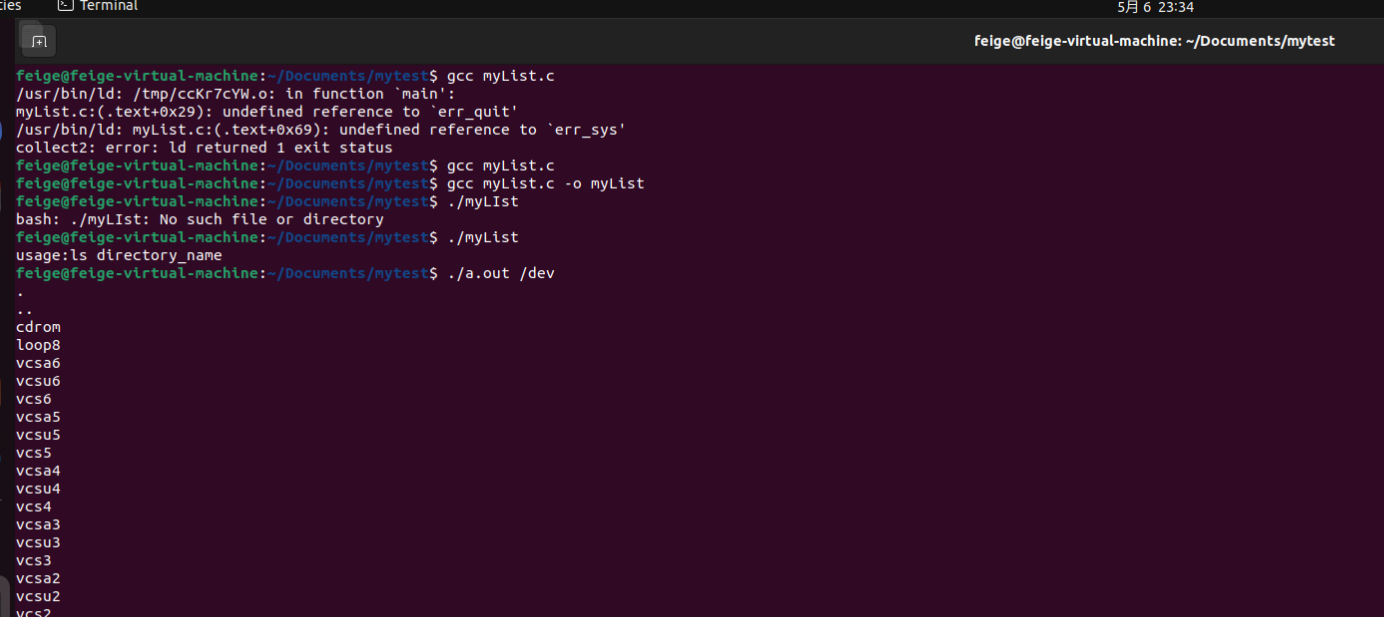
Task: Click the cdrom entry in the listing
Action: point(38,328)
